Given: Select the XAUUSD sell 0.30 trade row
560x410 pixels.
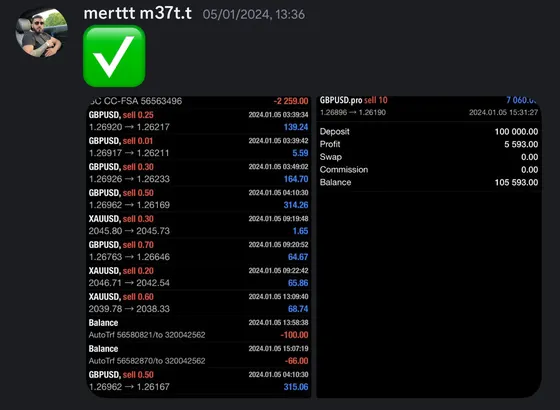Looking at the screenshot, I should pos(199,225).
